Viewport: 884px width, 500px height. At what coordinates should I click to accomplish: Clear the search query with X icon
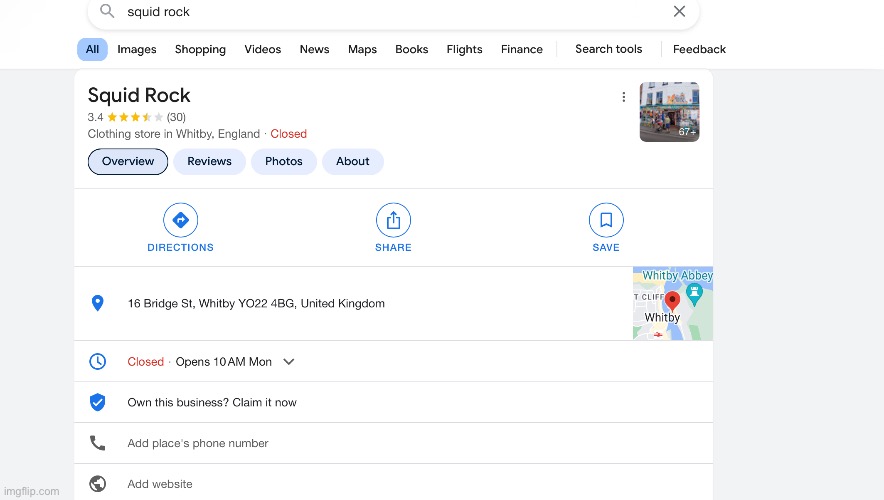tap(679, 12)
